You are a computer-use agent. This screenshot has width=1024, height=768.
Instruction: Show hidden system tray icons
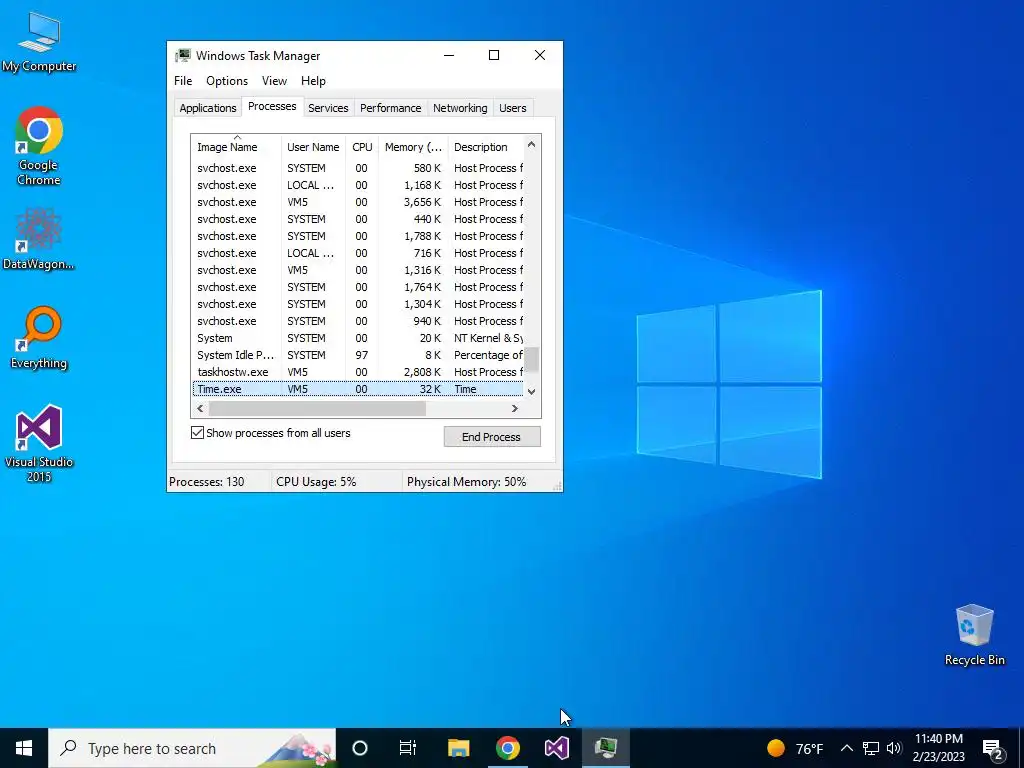pos(846,748)
